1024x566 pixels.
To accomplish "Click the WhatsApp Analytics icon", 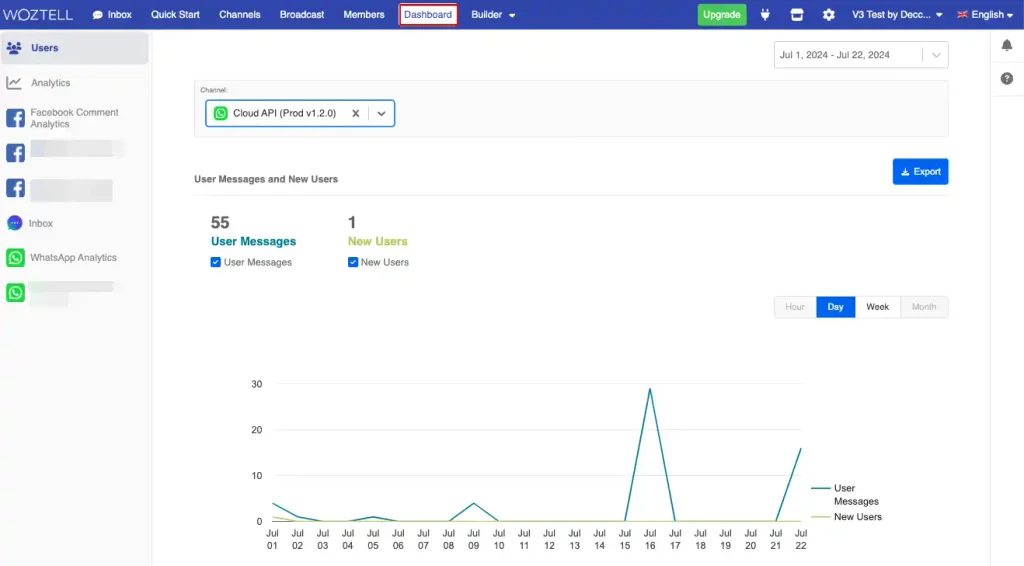I will point(15,257).
